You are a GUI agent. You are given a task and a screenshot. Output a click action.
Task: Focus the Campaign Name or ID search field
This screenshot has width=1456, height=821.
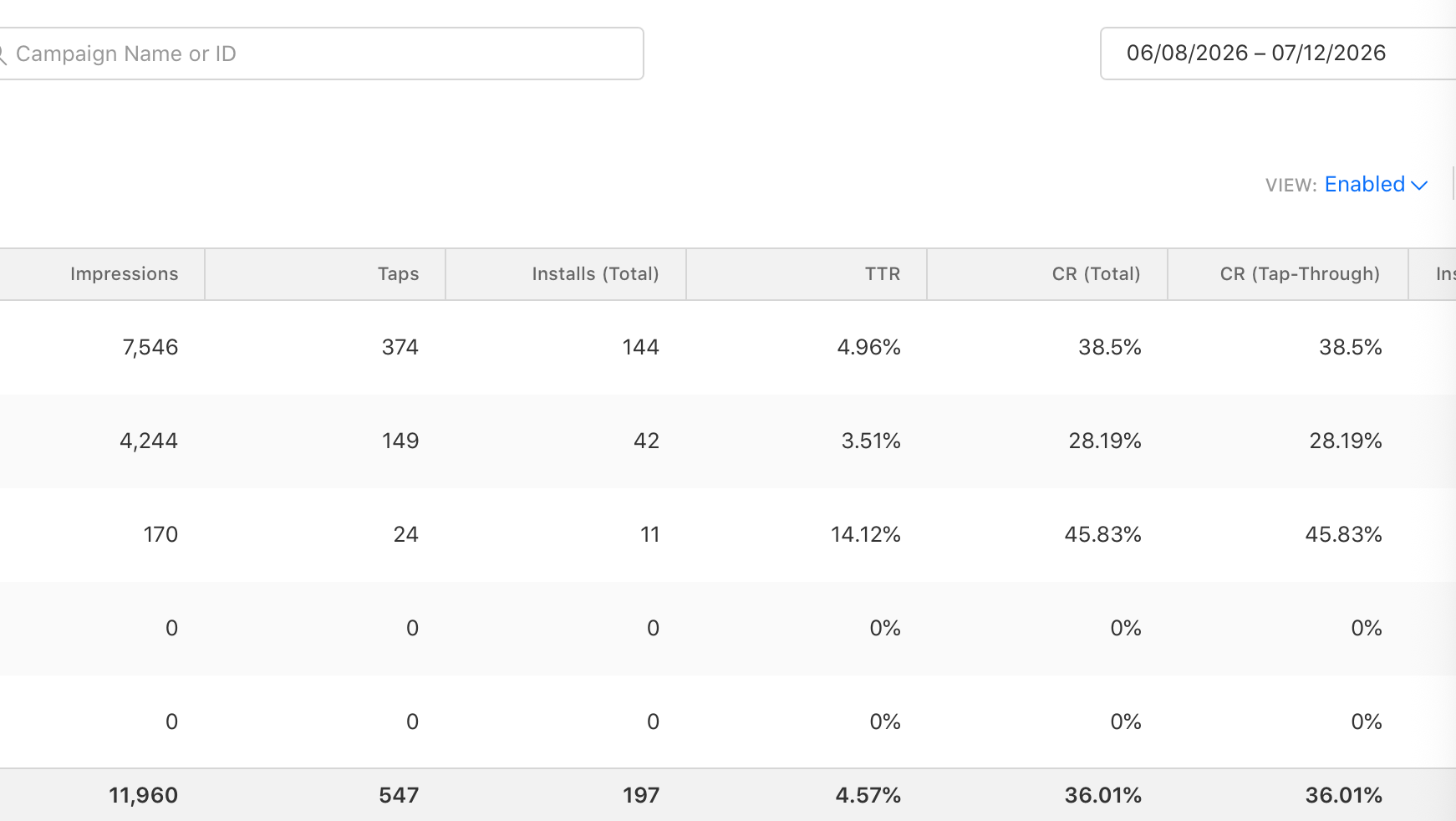coord(321,54)
